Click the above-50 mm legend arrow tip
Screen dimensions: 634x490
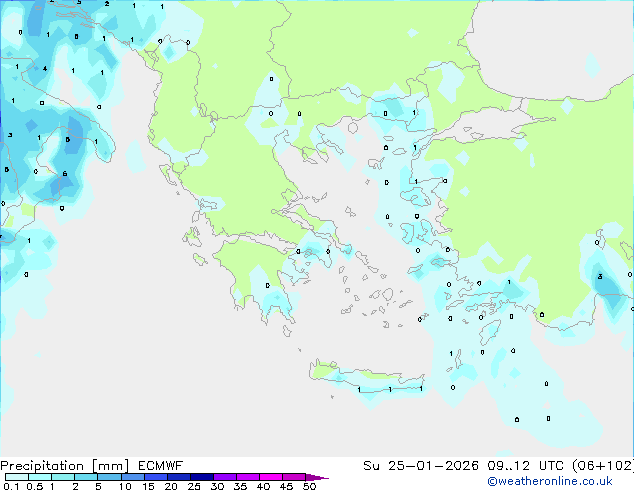[317, 477]
